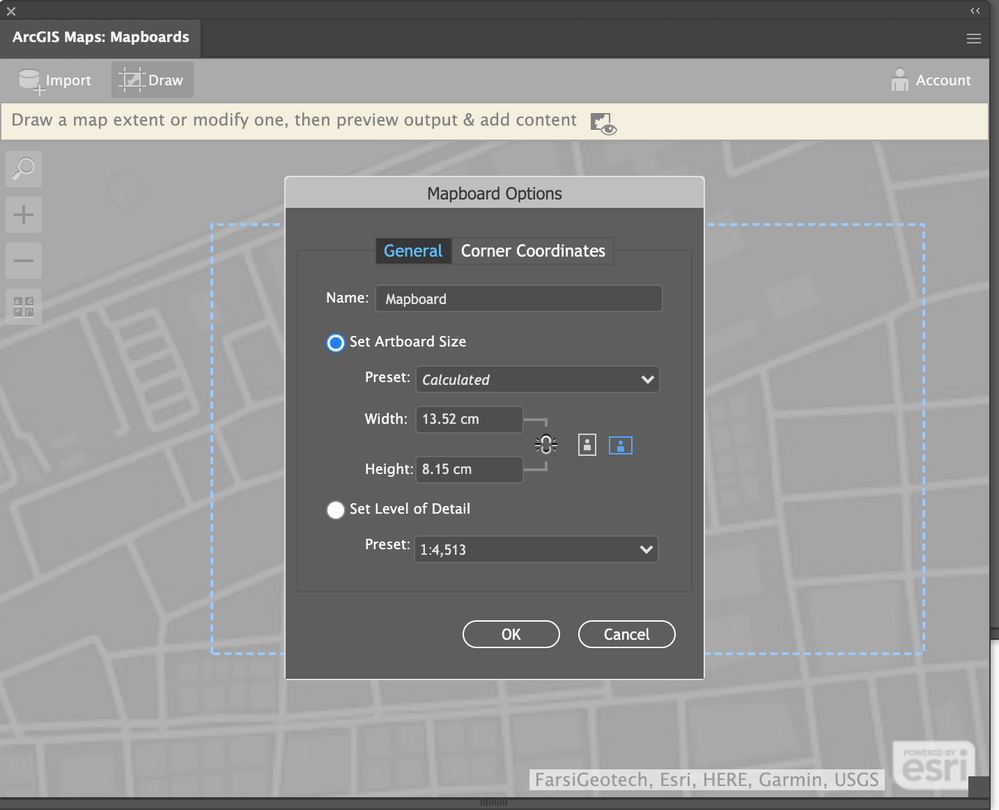Click the Import database icon
The image size is (999, 810).
(31, 81)
